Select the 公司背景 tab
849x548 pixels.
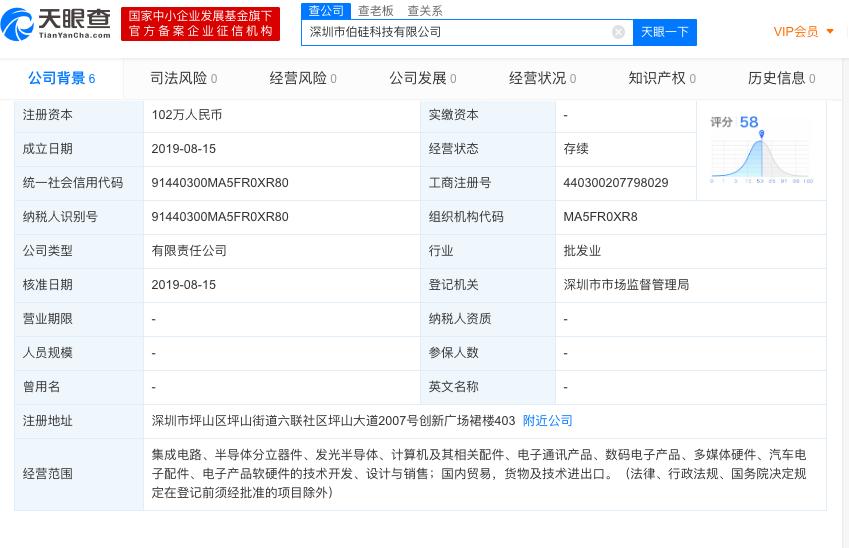(62, 78)
